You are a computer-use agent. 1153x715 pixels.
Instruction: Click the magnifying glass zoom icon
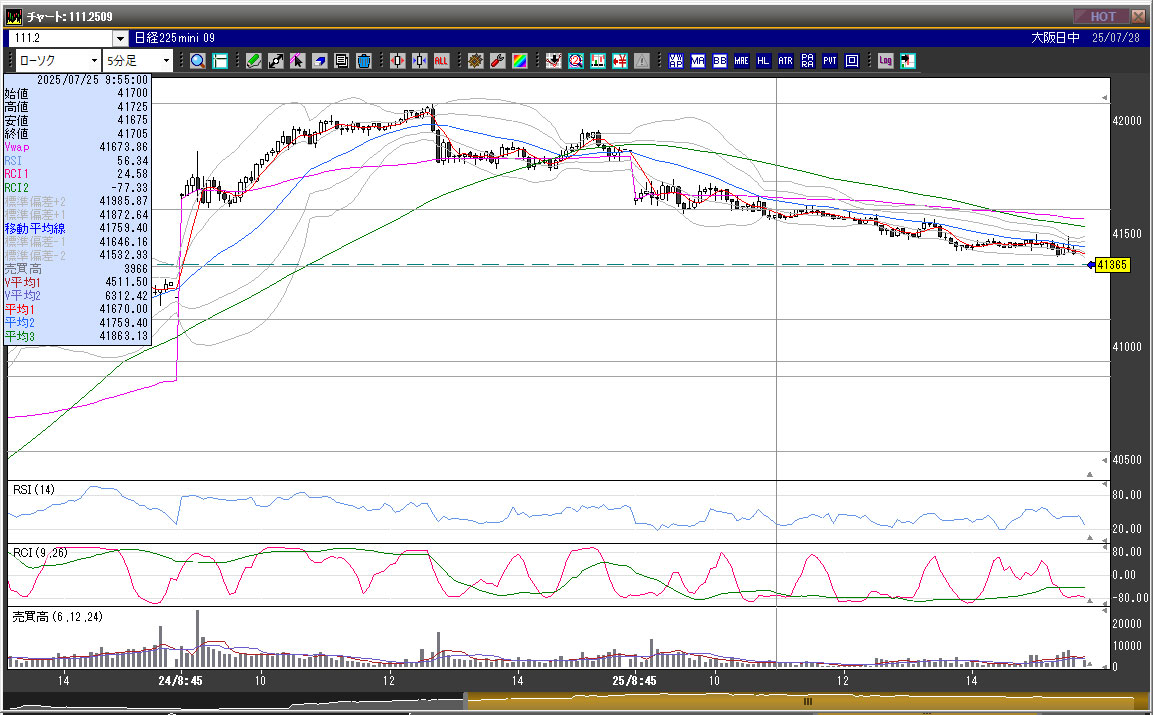click(198, 61)
